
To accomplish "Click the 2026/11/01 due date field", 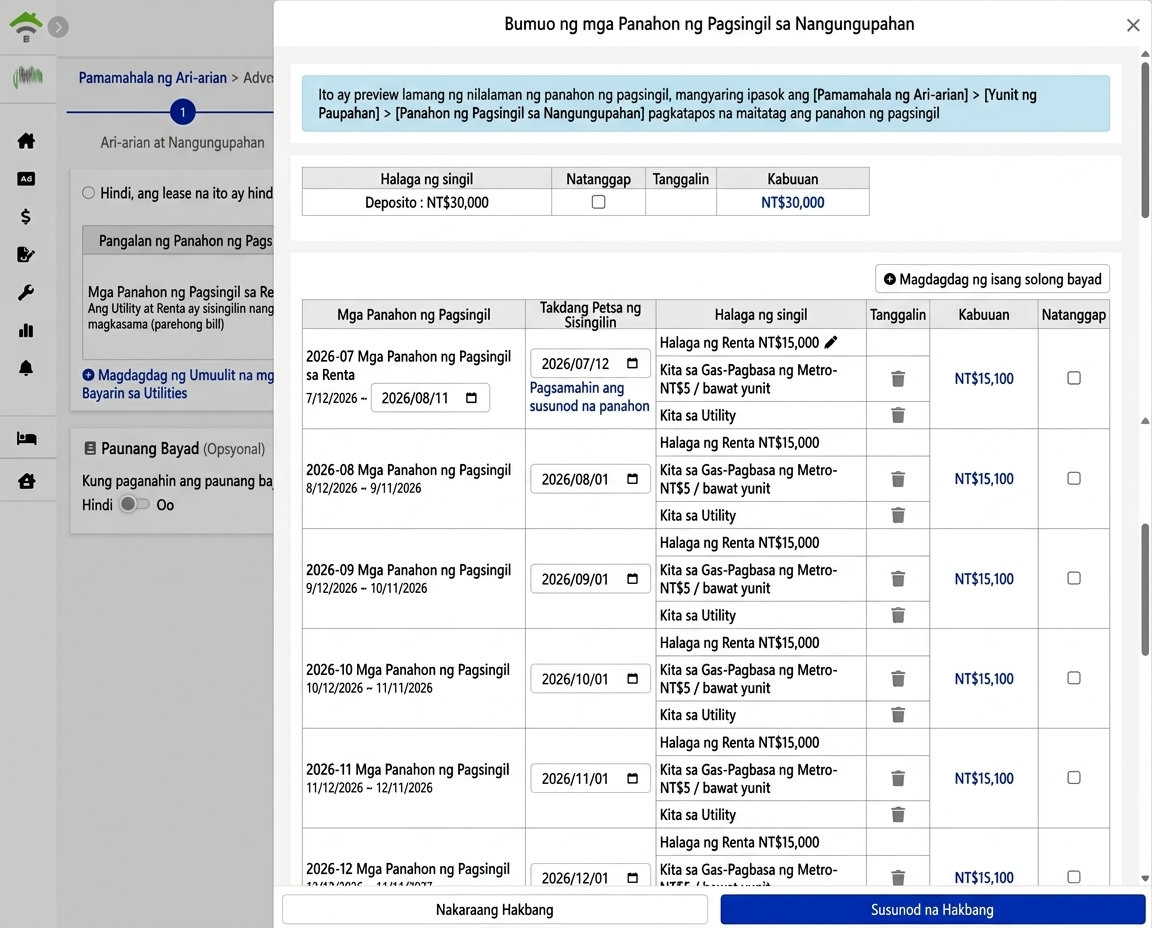I will tap(590, 779).
